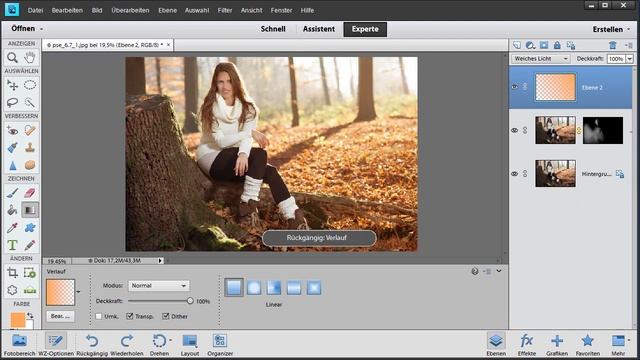Collapse the tool options panel chevron
The image size is (640, 360).
499,271
